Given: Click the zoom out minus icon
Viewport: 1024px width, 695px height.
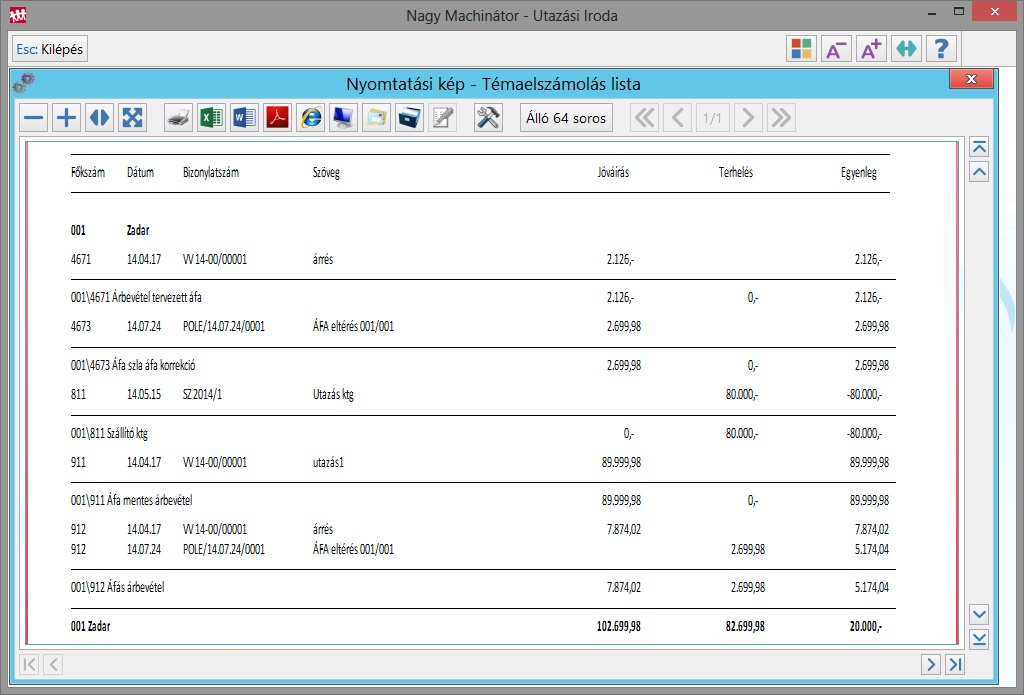Looking at the screenshot, I should (34, 118).
